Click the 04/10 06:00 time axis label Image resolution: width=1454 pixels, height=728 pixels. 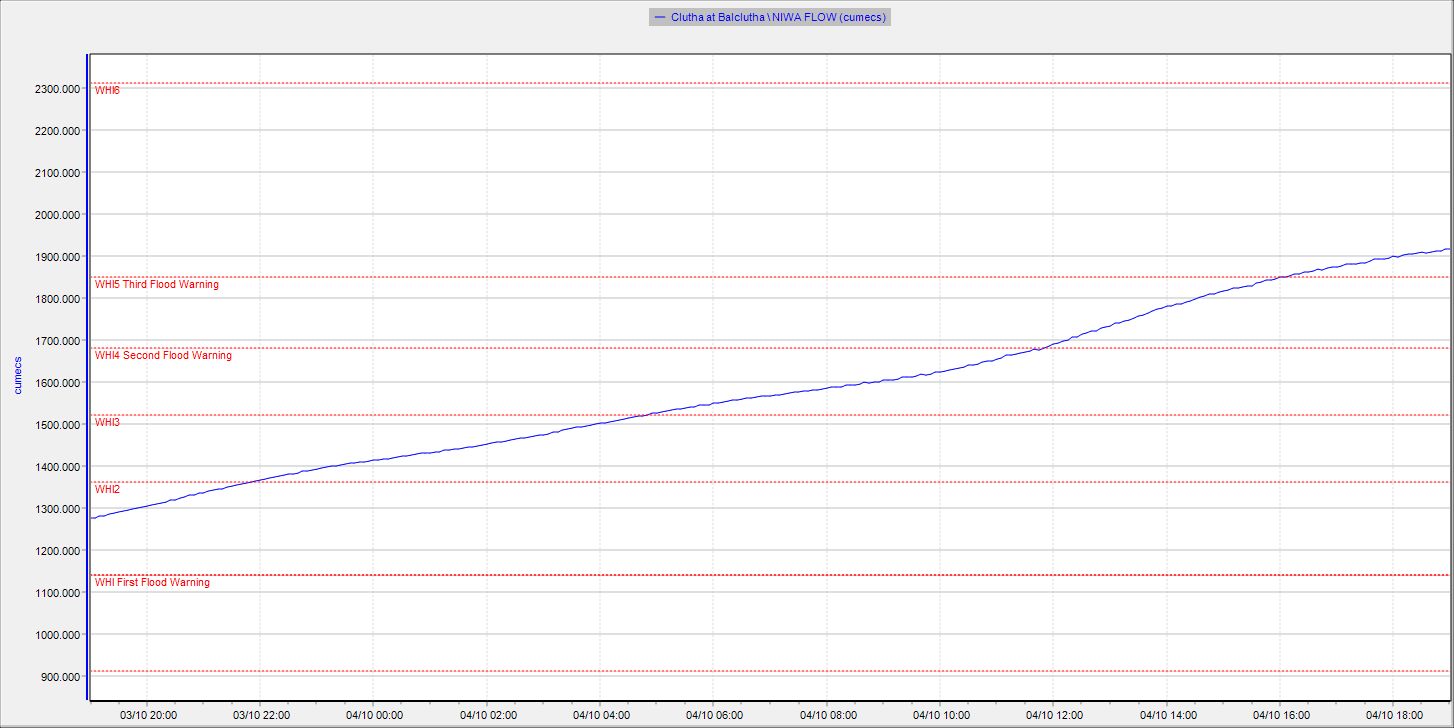click(x=714, y=715)
